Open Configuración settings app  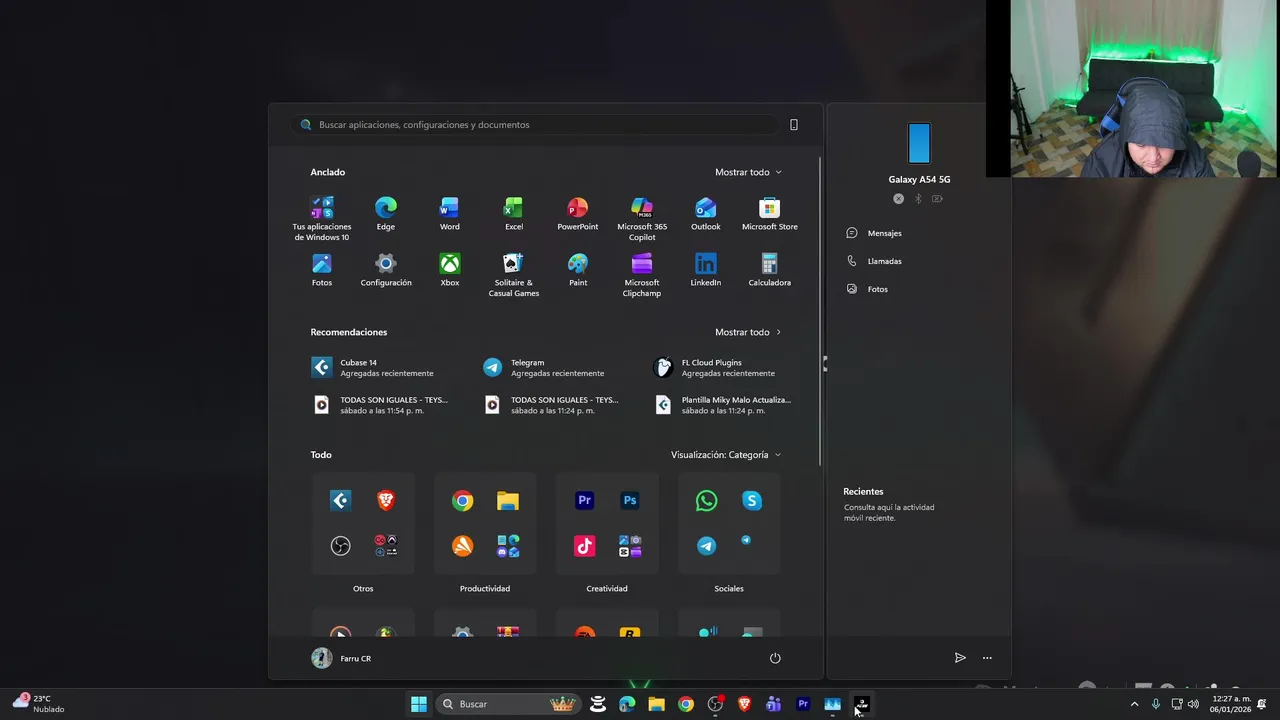(x=386, y=270)
